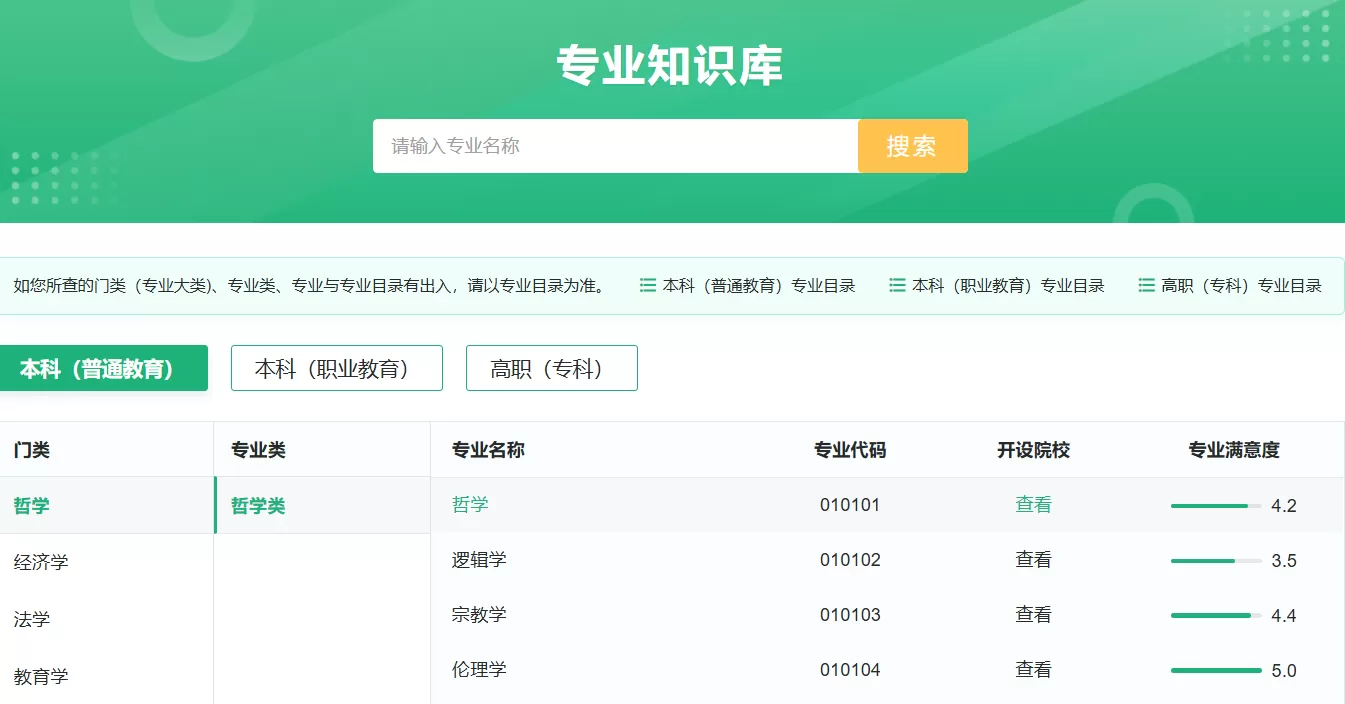Click 查看 next to 伦理学

[x=1032, y=669]
